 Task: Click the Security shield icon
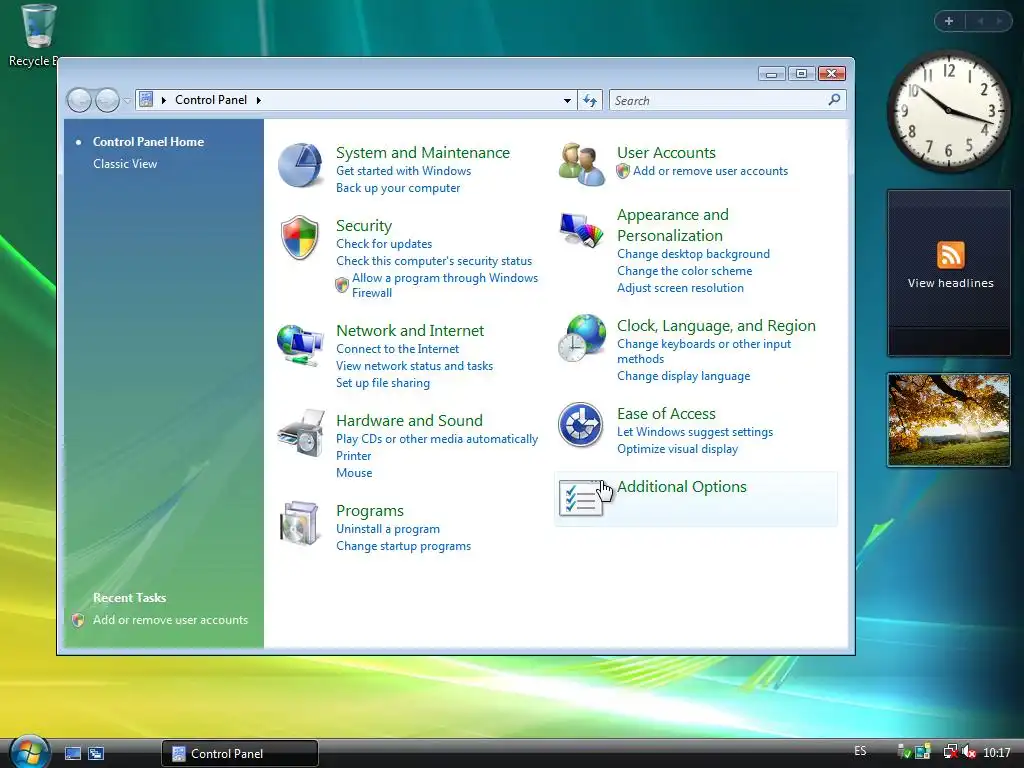300,238
